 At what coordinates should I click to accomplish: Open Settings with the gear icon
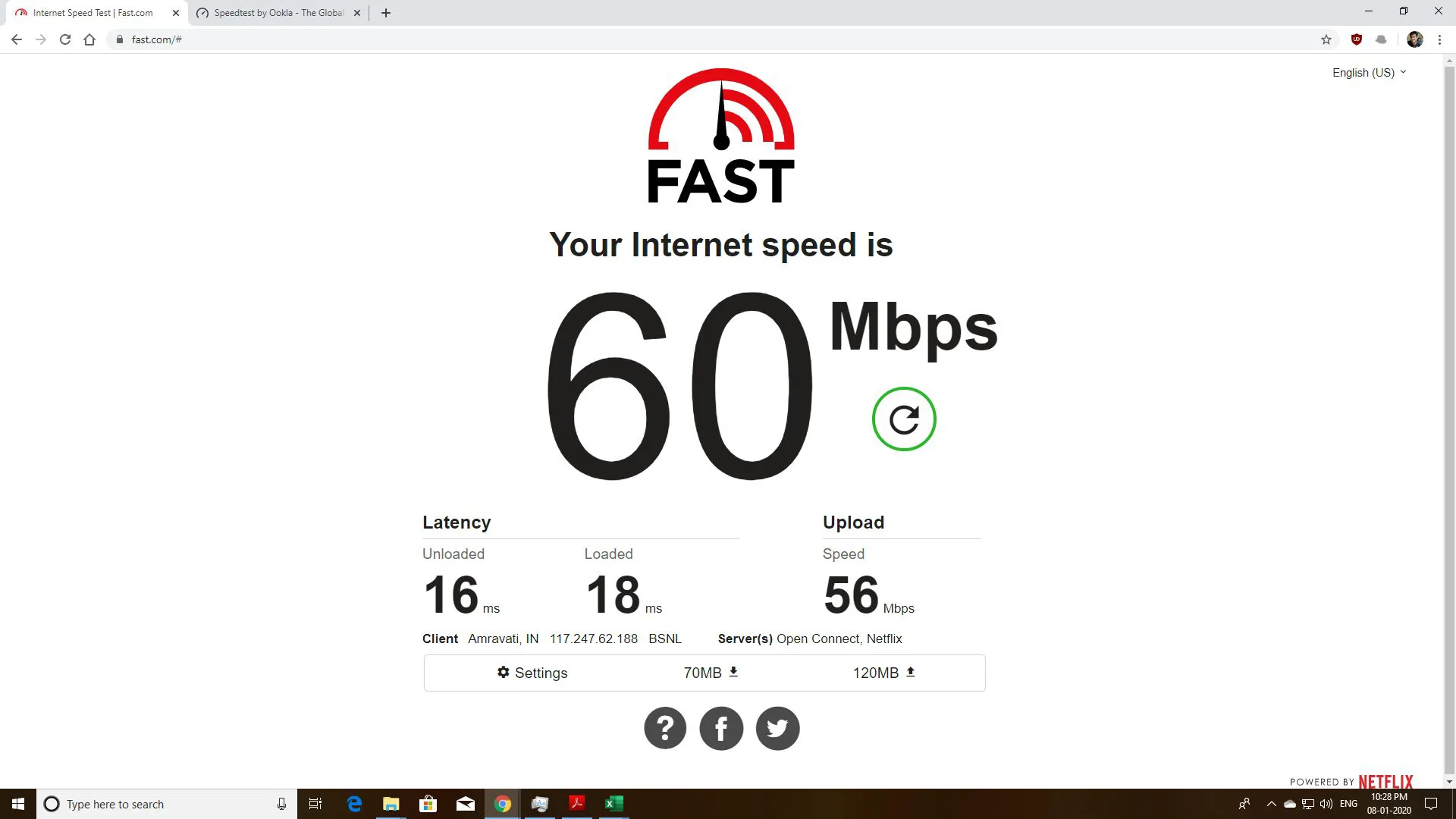532,673
